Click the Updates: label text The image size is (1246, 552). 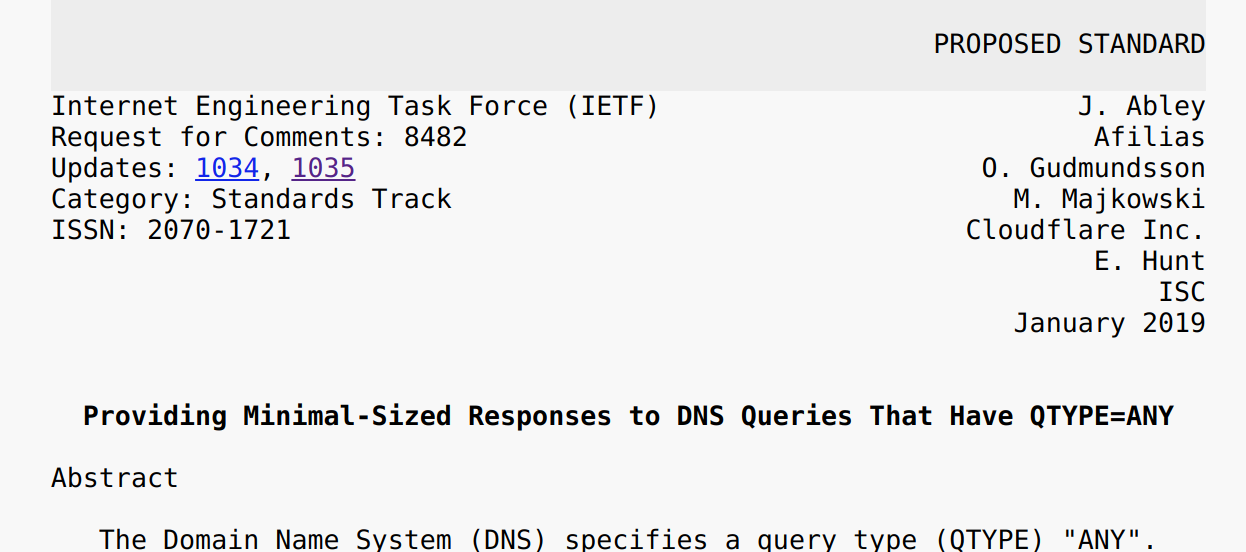[115, 168]
